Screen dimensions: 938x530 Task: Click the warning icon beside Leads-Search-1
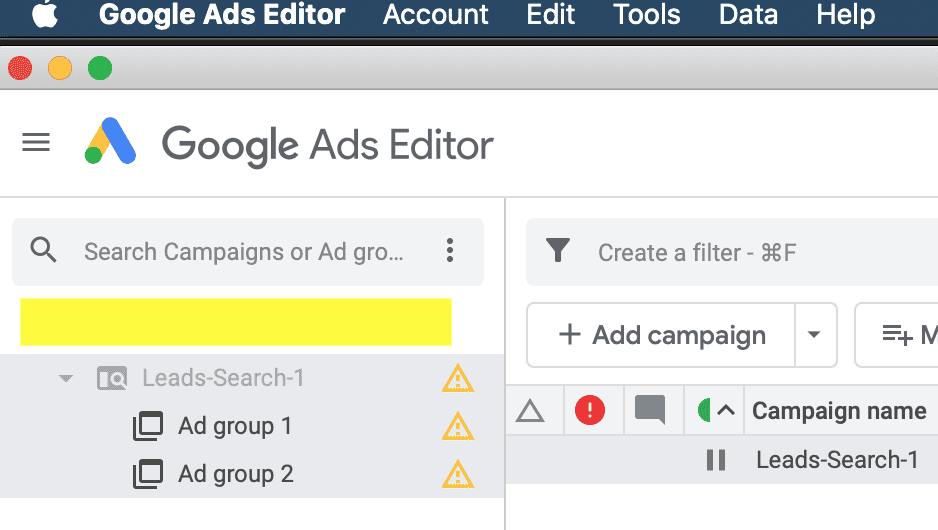[x=458, y=378]
